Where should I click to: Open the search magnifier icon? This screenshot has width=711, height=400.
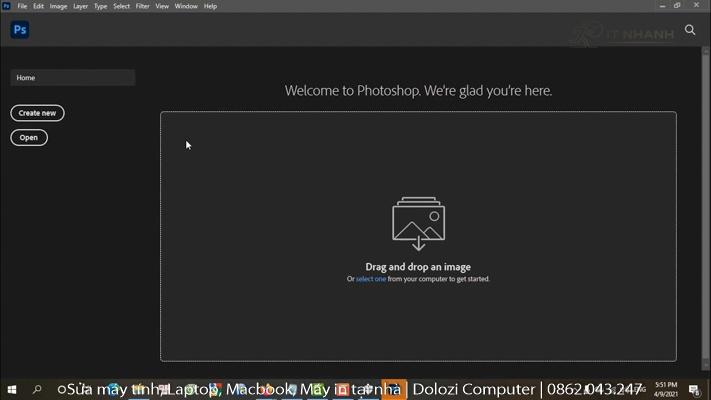pos(690,30)
